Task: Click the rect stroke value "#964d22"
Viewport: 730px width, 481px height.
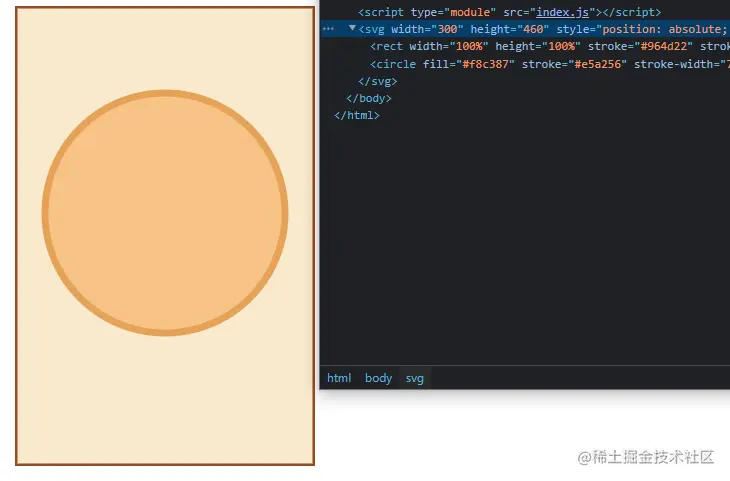Action: 663,46
